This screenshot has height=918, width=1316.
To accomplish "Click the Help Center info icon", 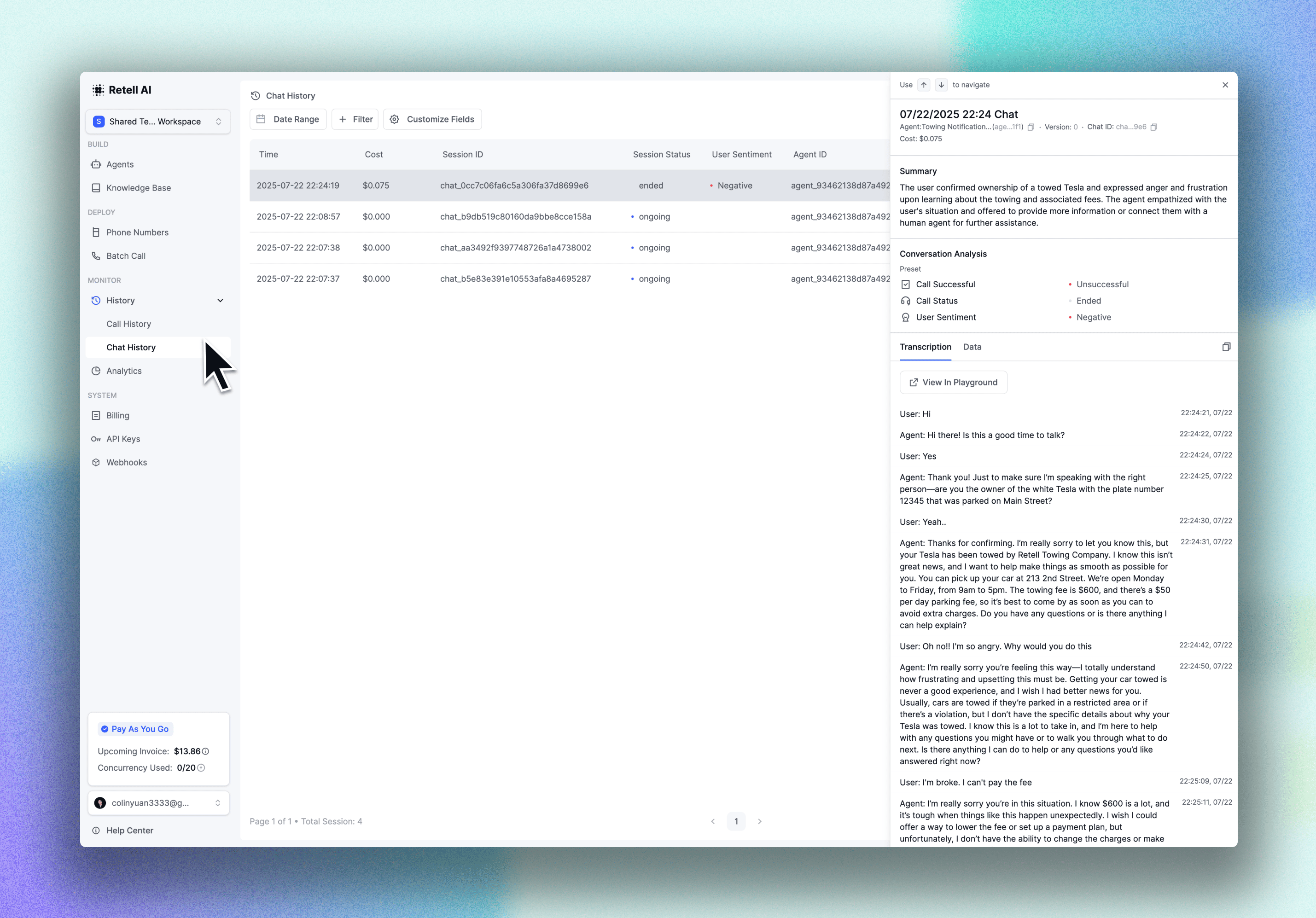I will pos(96,831).
